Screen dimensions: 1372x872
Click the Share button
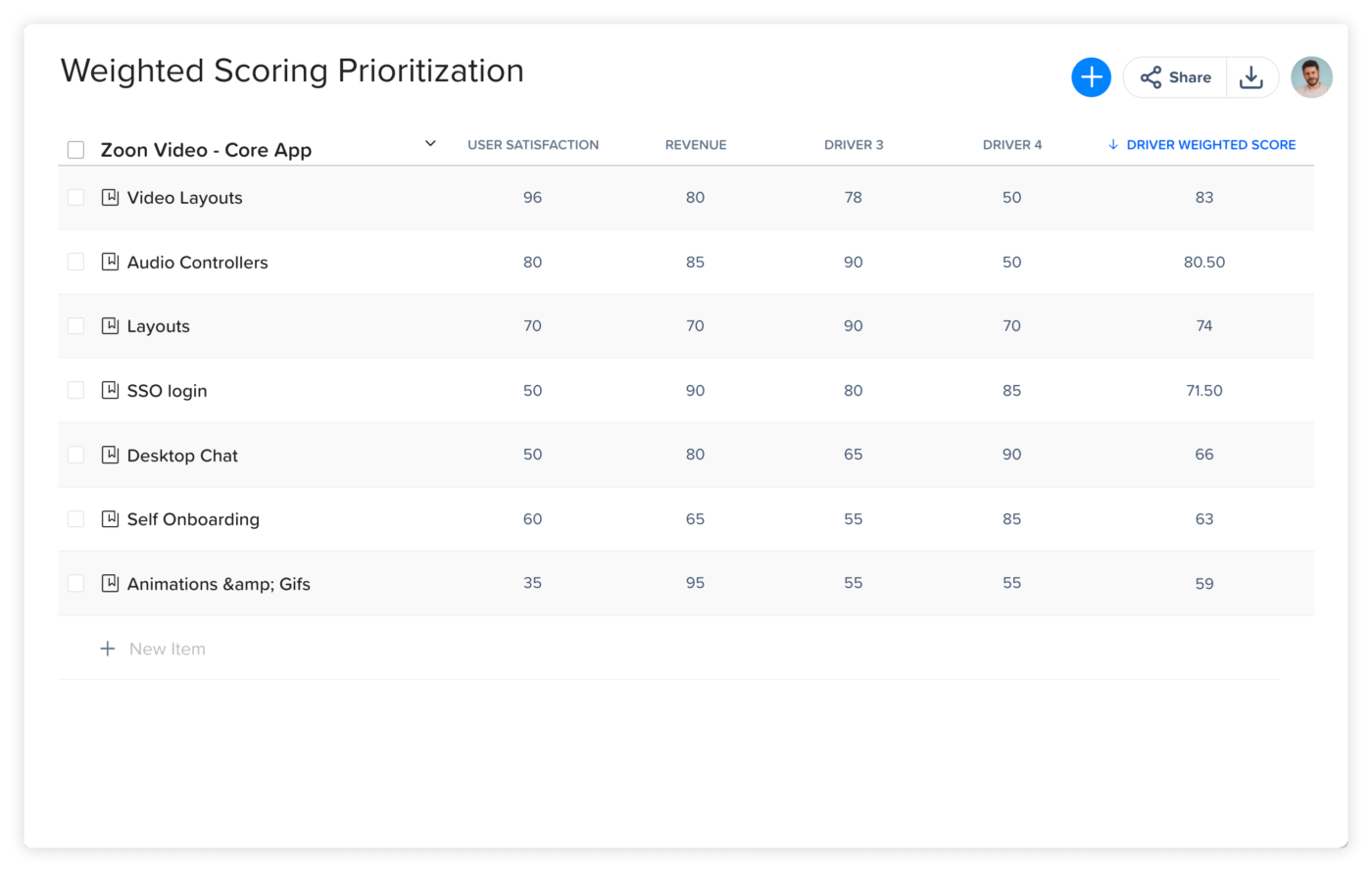[1175, 76]
